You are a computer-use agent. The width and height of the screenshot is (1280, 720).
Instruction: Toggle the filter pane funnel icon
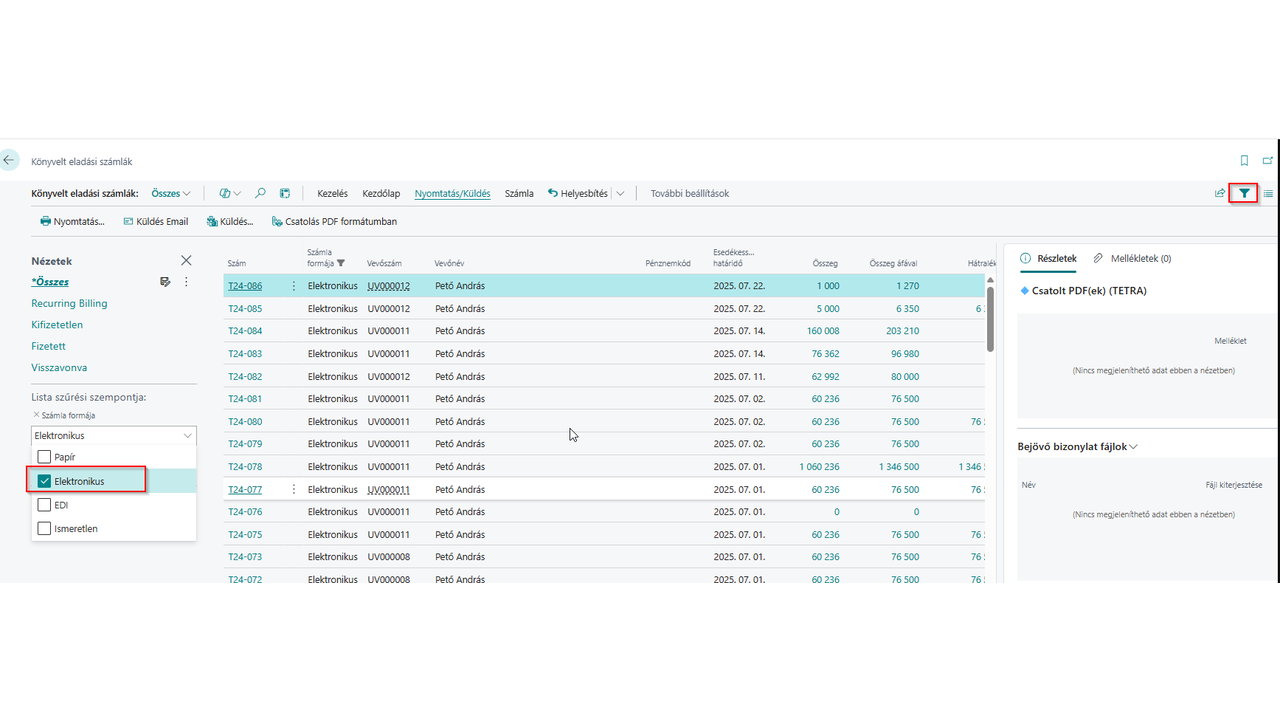[1244, 193]
